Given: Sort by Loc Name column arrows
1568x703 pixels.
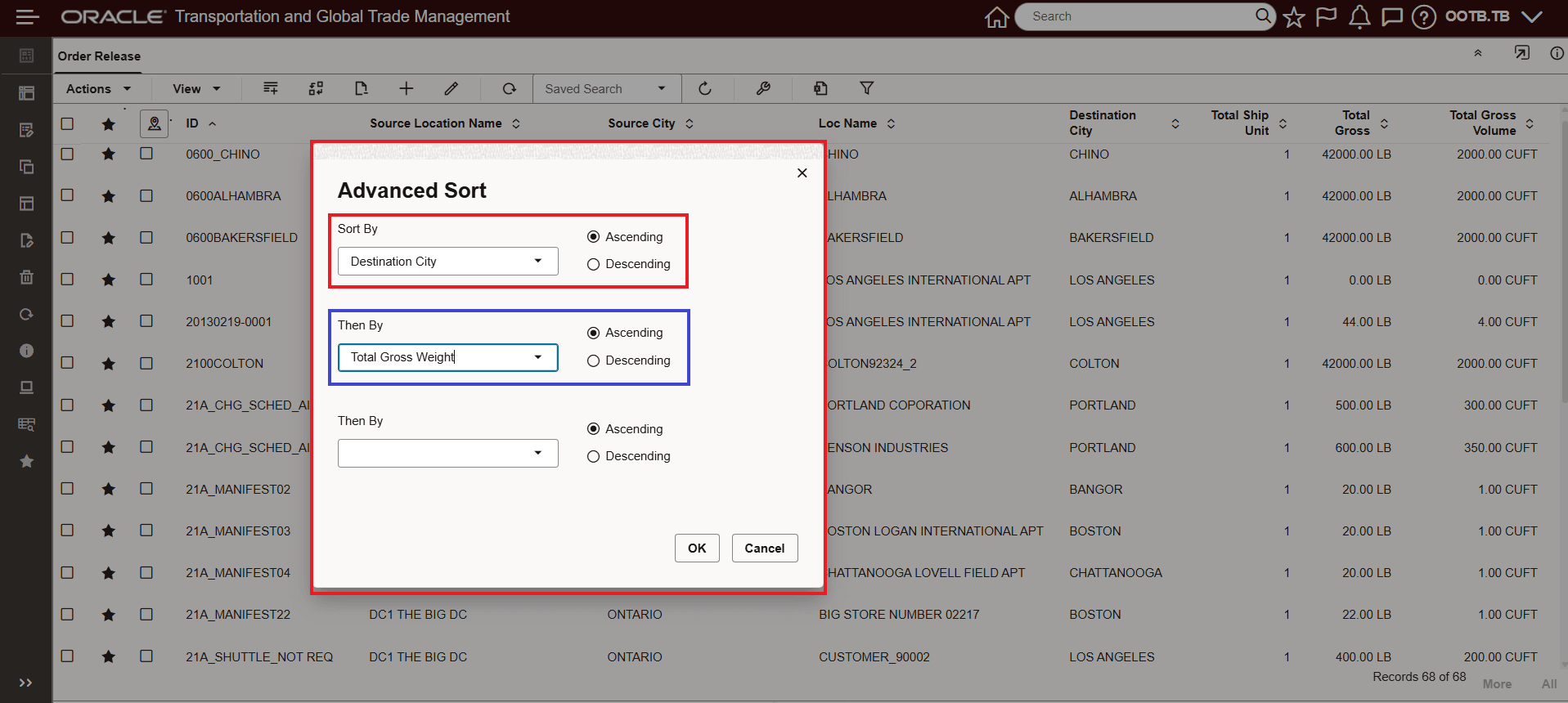Looking at the screenshot, I should tap(891, 123).
